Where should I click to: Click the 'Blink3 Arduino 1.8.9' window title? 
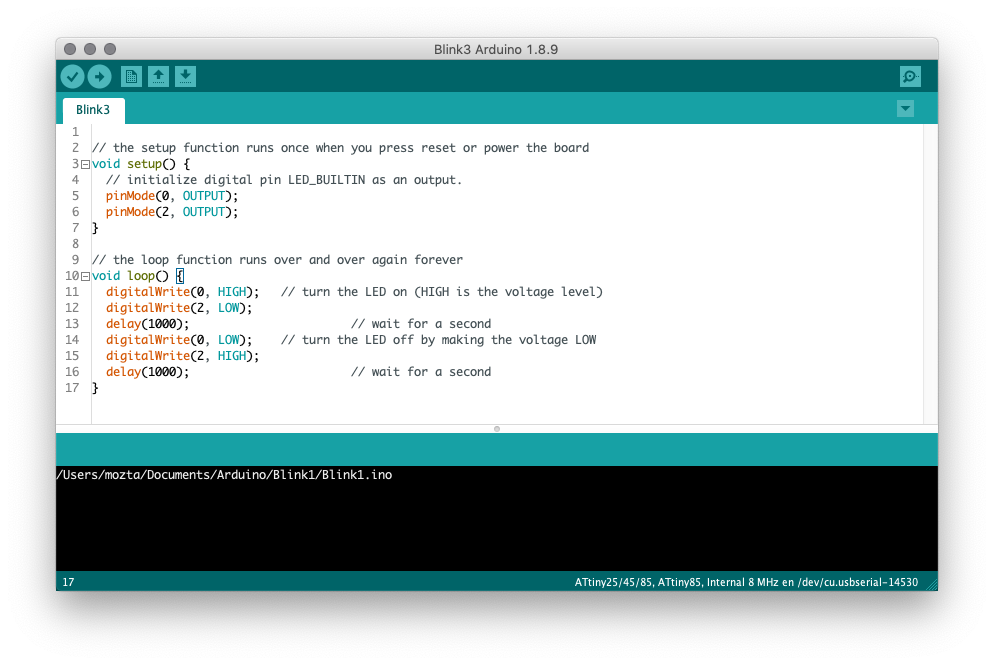496,49
